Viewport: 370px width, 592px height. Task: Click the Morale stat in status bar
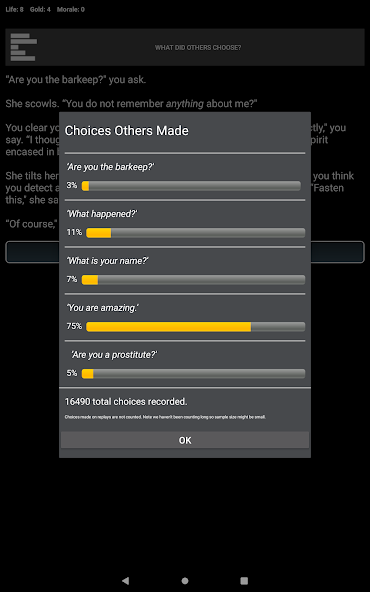click(x=71, y=9)
